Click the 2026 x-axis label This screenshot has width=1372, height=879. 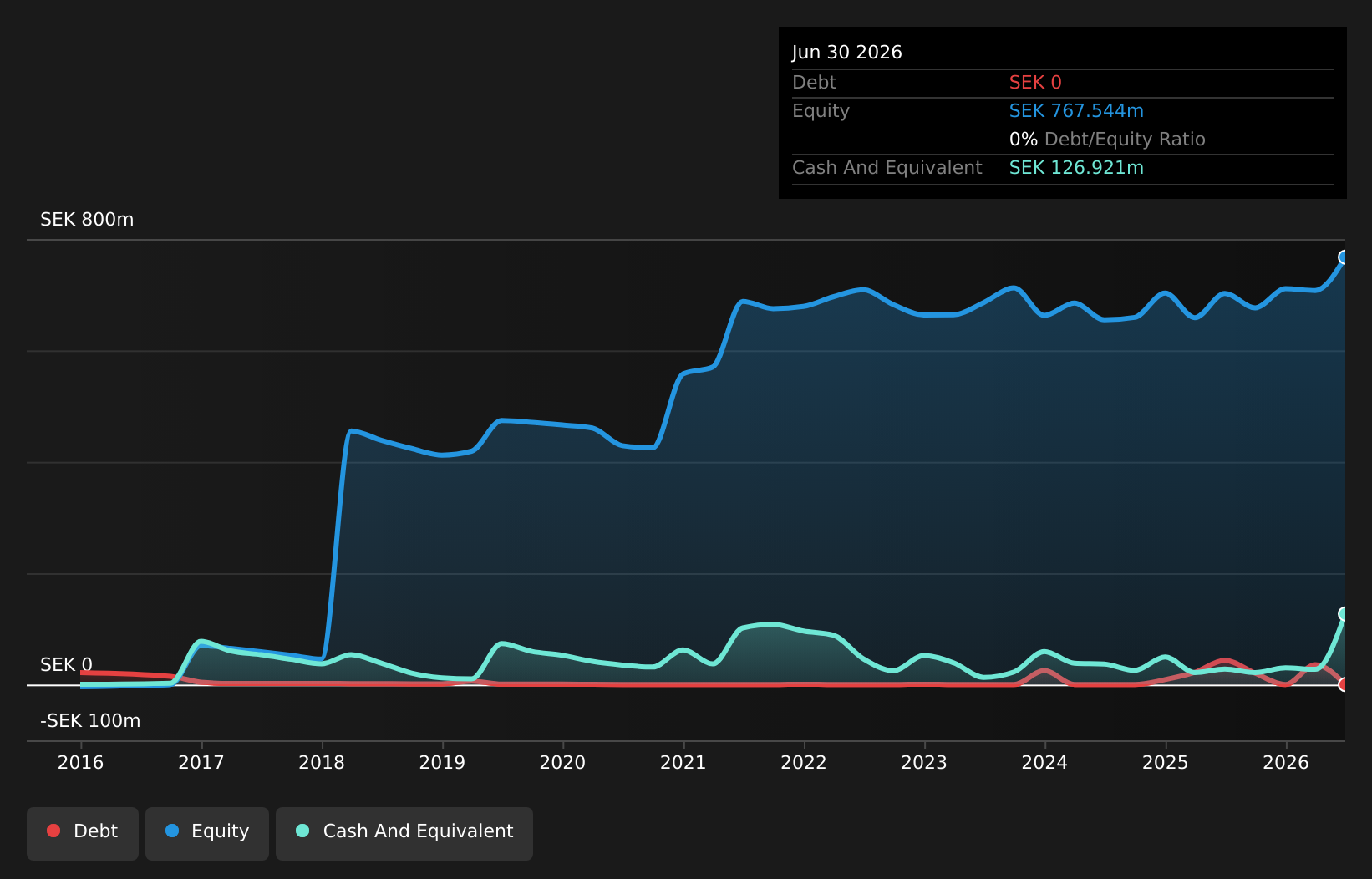coord(1286,762)
